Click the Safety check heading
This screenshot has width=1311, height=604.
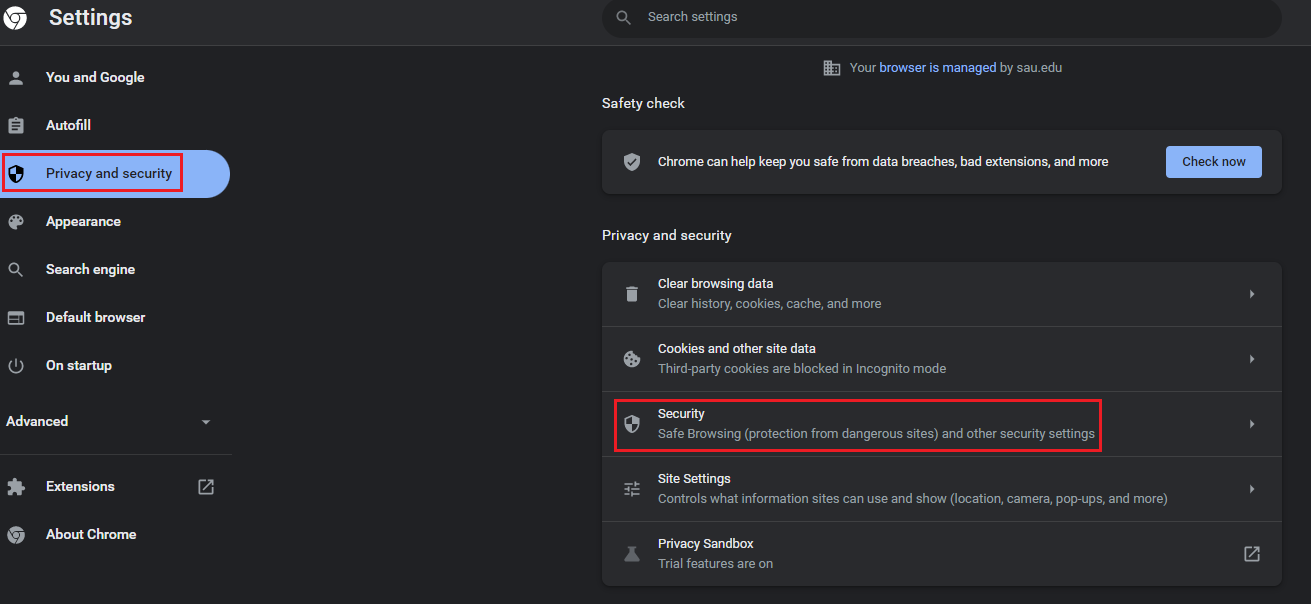click(643, 104)
